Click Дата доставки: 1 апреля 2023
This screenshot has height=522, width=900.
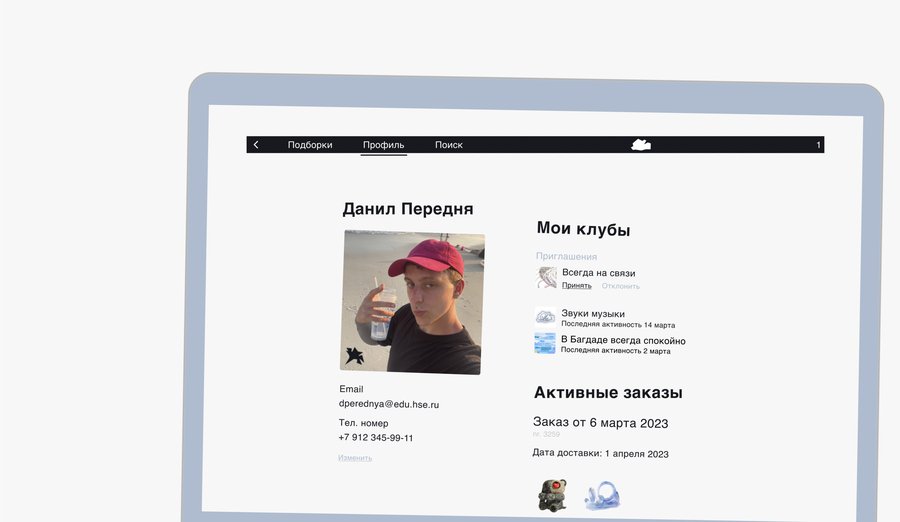point(600,453)
